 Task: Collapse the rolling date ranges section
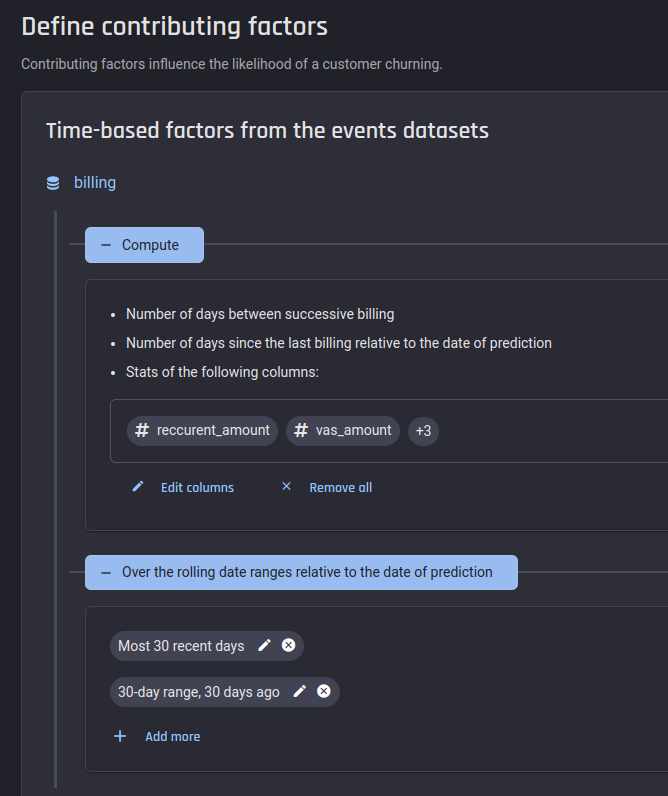point(301,572)
